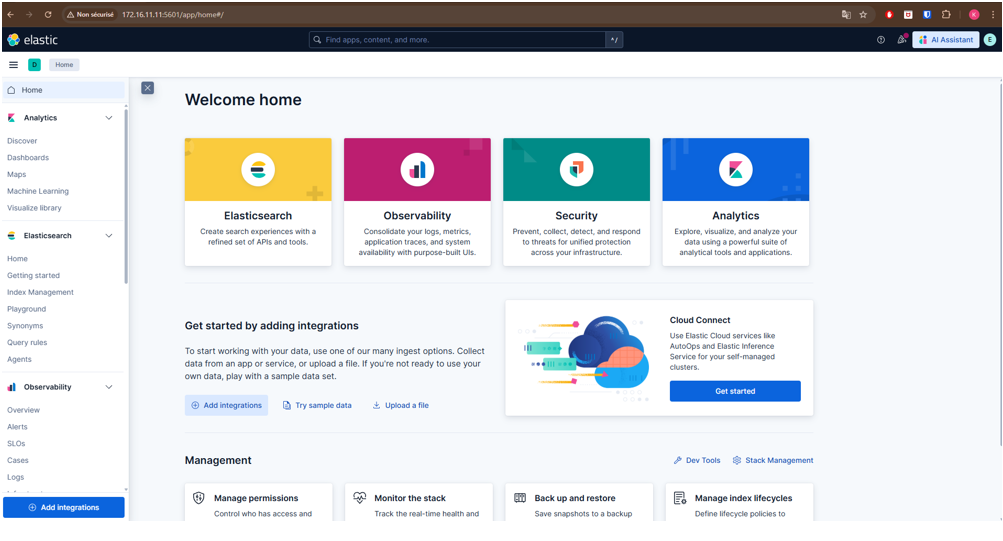1003x541 pixels.
Task: Click the sidebar vertical scrollbar
Action: tap(126, 195)
